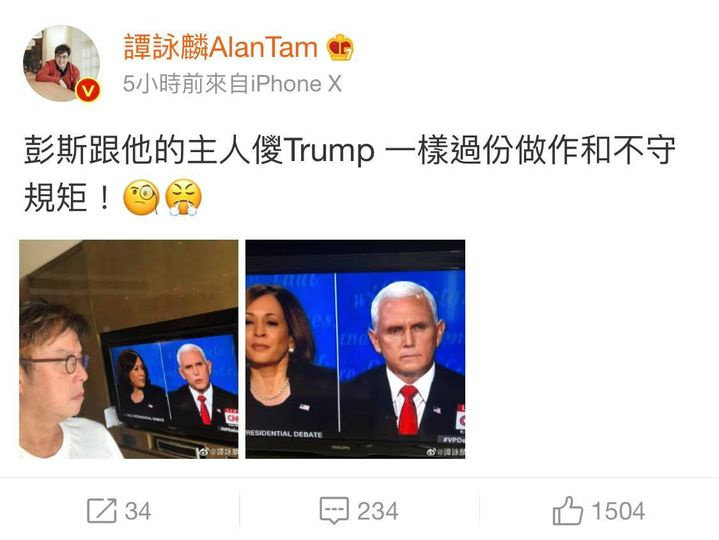Click the orange verified V badge
Viewport: 719px width, 540px height.
[87, 90]
